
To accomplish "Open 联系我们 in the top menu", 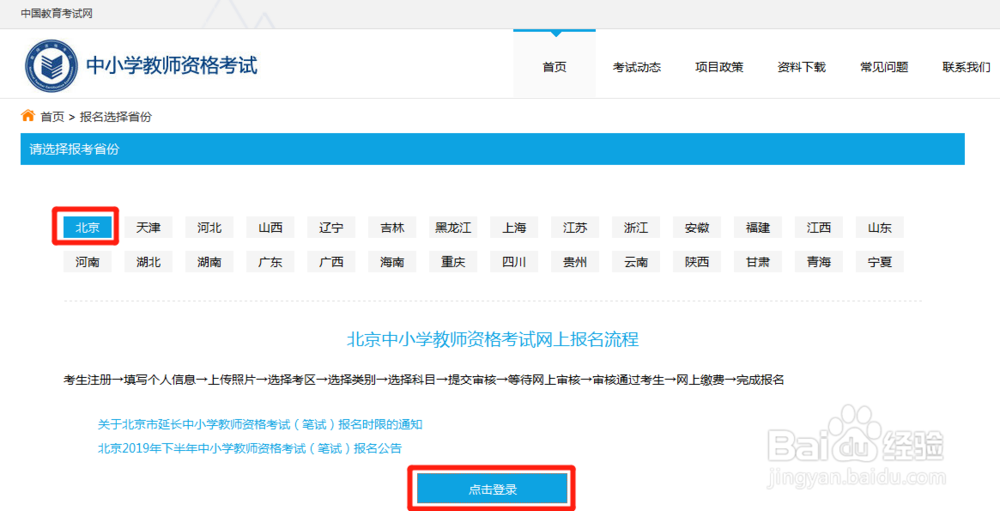I will (x=966, y=67).
